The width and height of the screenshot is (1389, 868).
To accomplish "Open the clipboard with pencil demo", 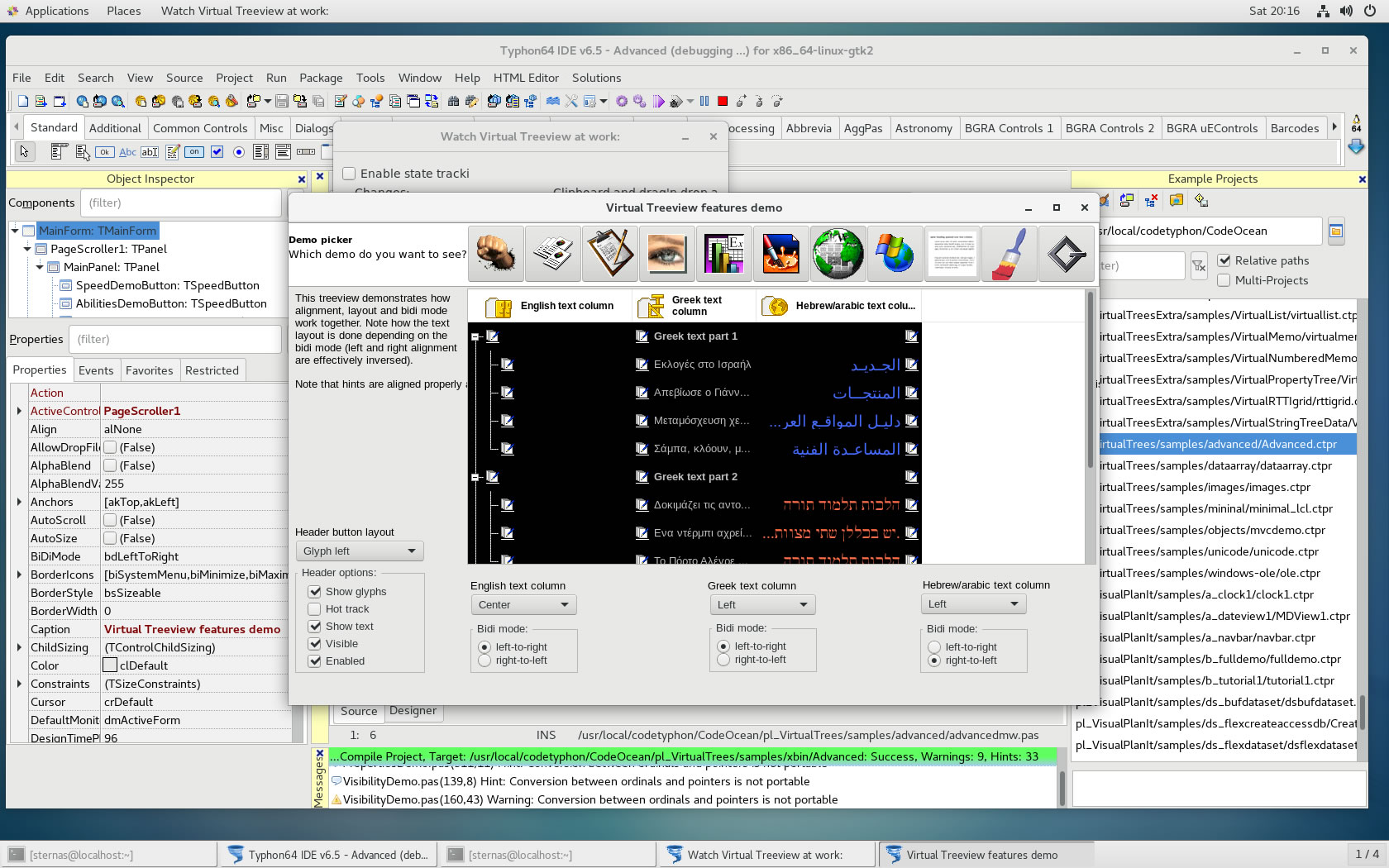I will click(610, 254).
